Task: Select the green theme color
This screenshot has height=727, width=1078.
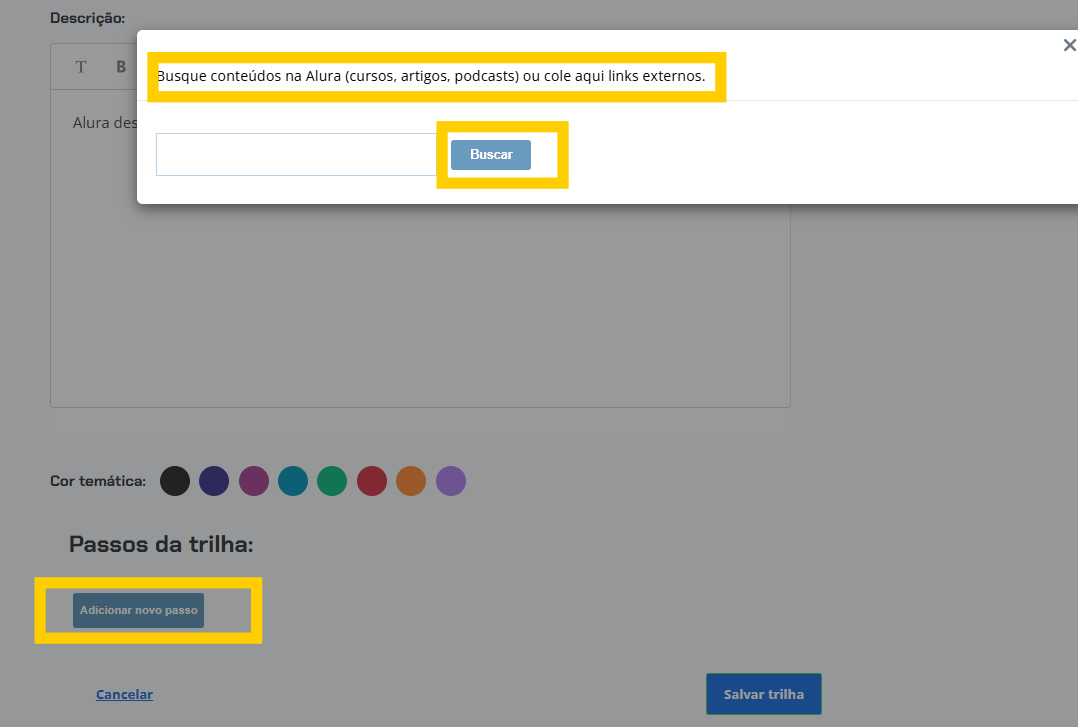Action: coord(332,481)
